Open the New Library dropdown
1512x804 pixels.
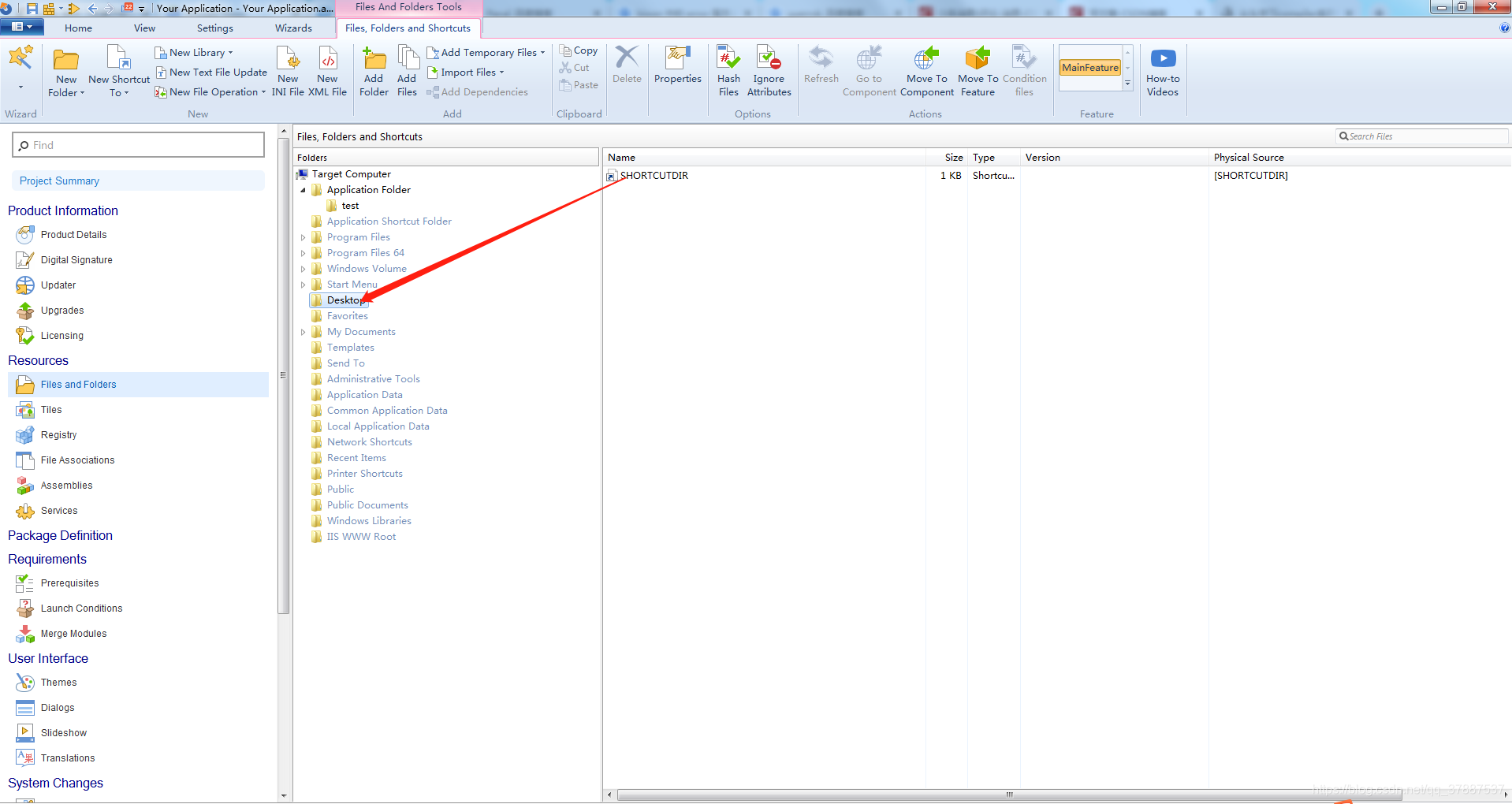click(x=194, y=53)
